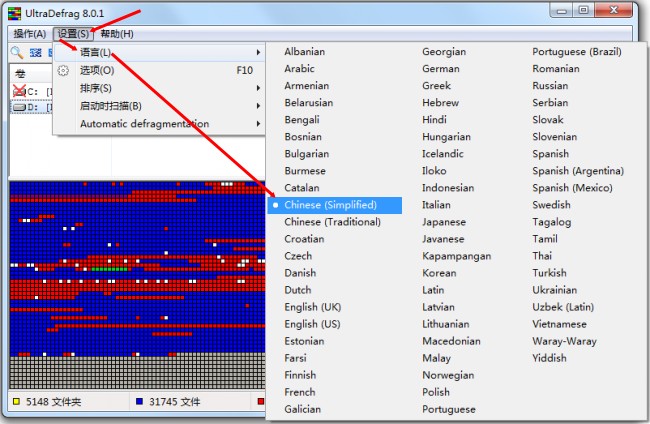The height and width of the screenshot is (424, 650).
Task: Select Kapampangan language
Action: tap(456, 256)
